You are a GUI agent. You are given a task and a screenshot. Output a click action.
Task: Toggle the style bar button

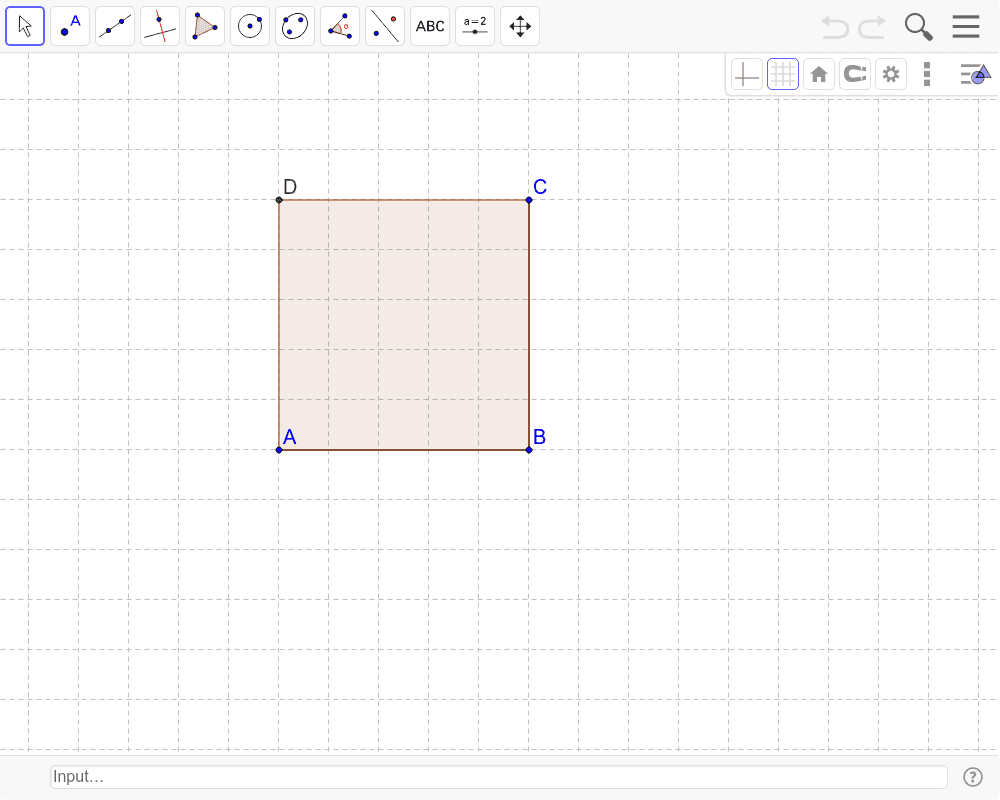[975, 74]
